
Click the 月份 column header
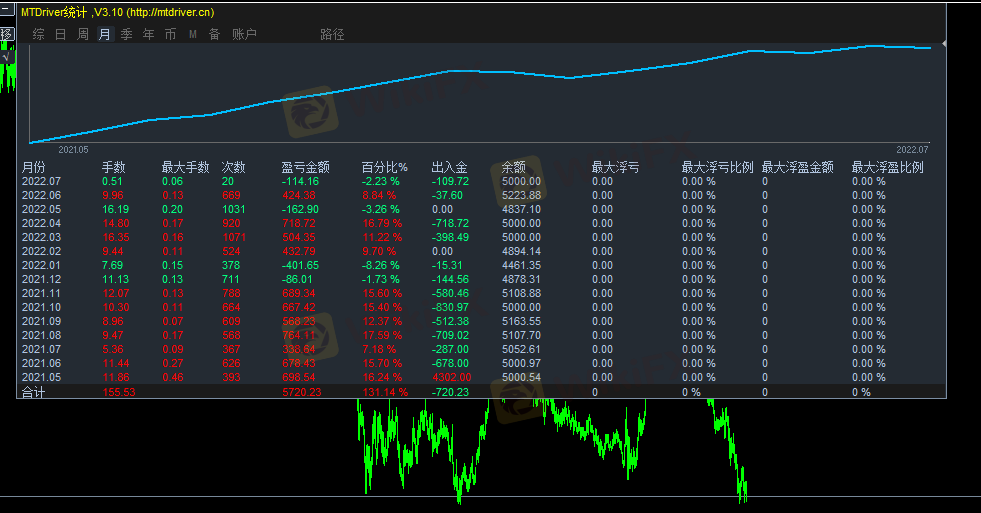click(x=33, y=168)
